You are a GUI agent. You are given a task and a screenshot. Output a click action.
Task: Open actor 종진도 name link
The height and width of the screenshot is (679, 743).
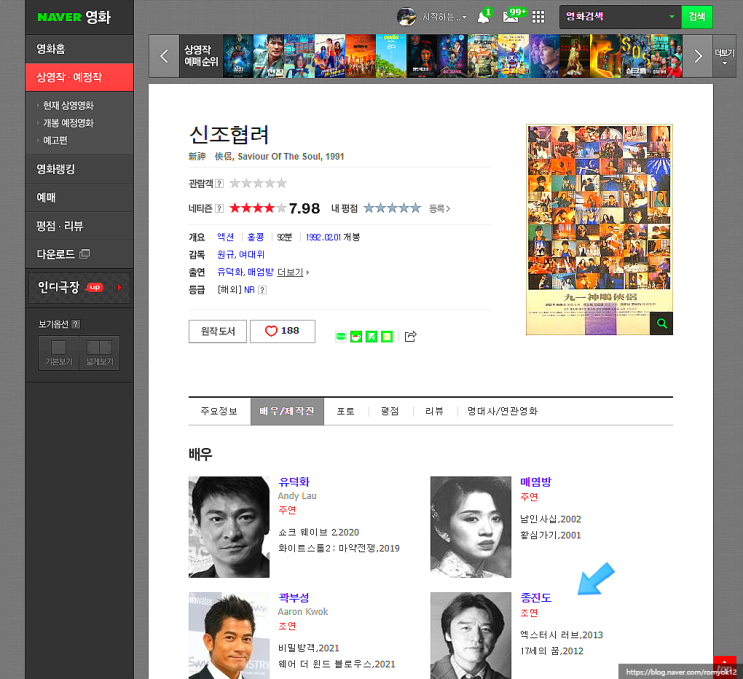tap(535, 598)
